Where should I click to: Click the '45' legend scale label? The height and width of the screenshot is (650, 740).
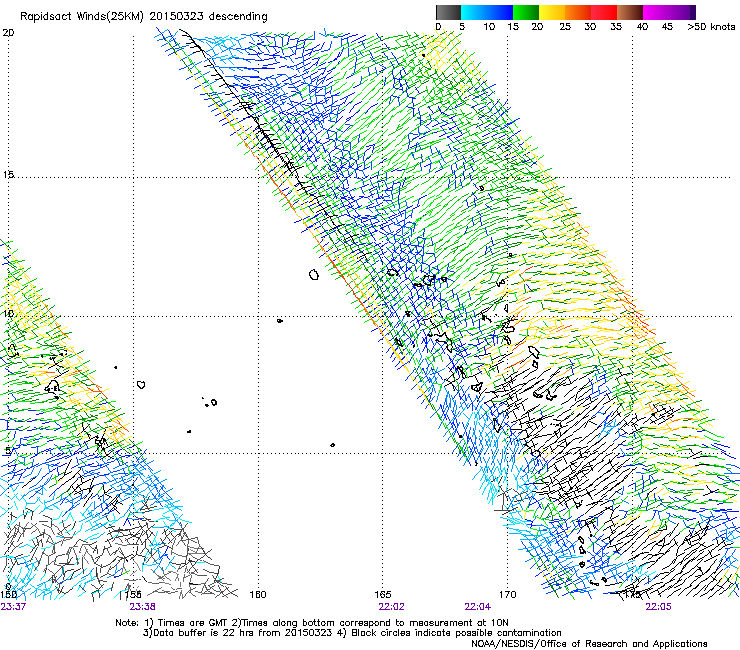[667, 27]
